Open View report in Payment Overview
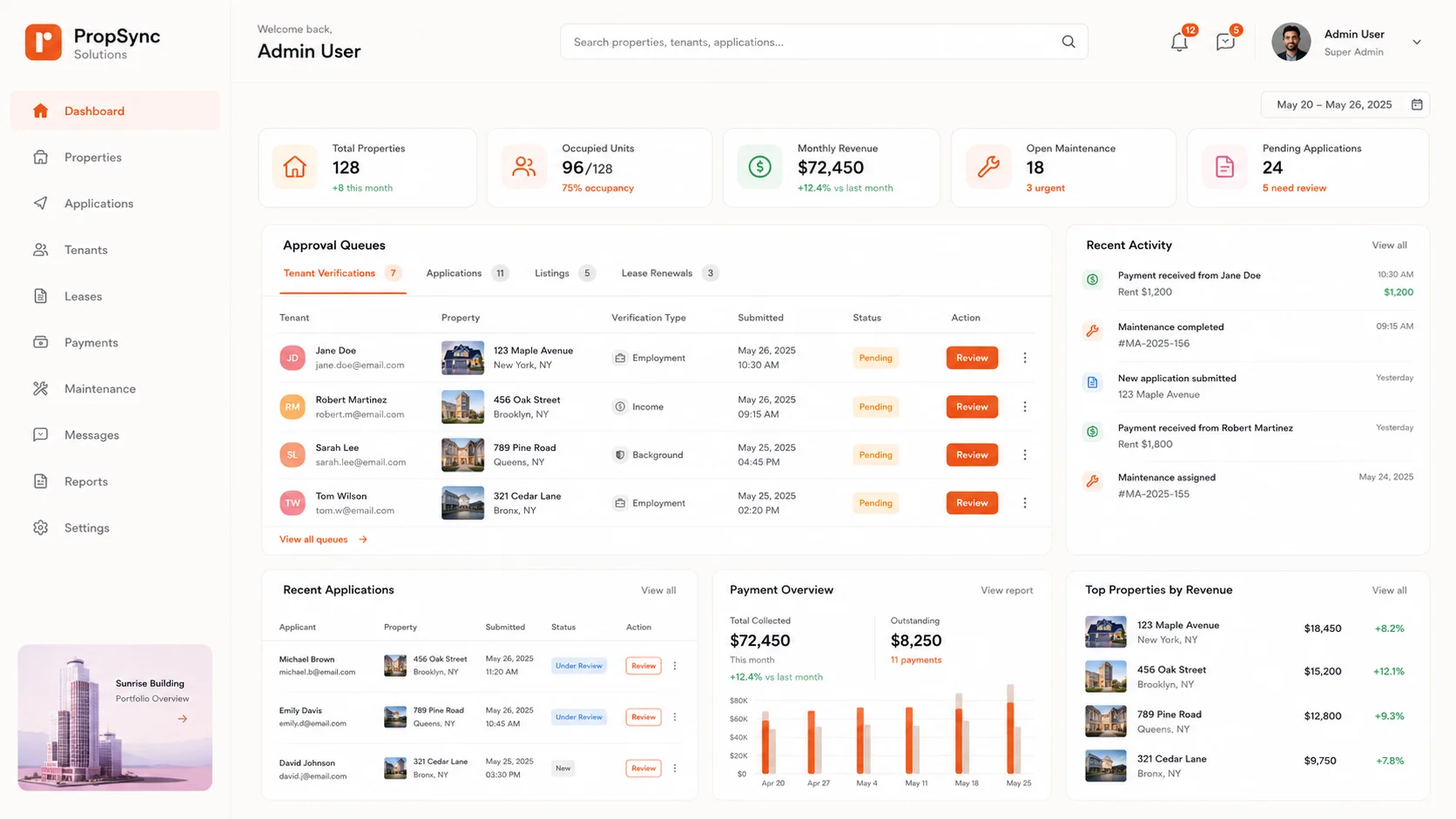This screenshot has height=819, width=1456. click(1007, 590)
